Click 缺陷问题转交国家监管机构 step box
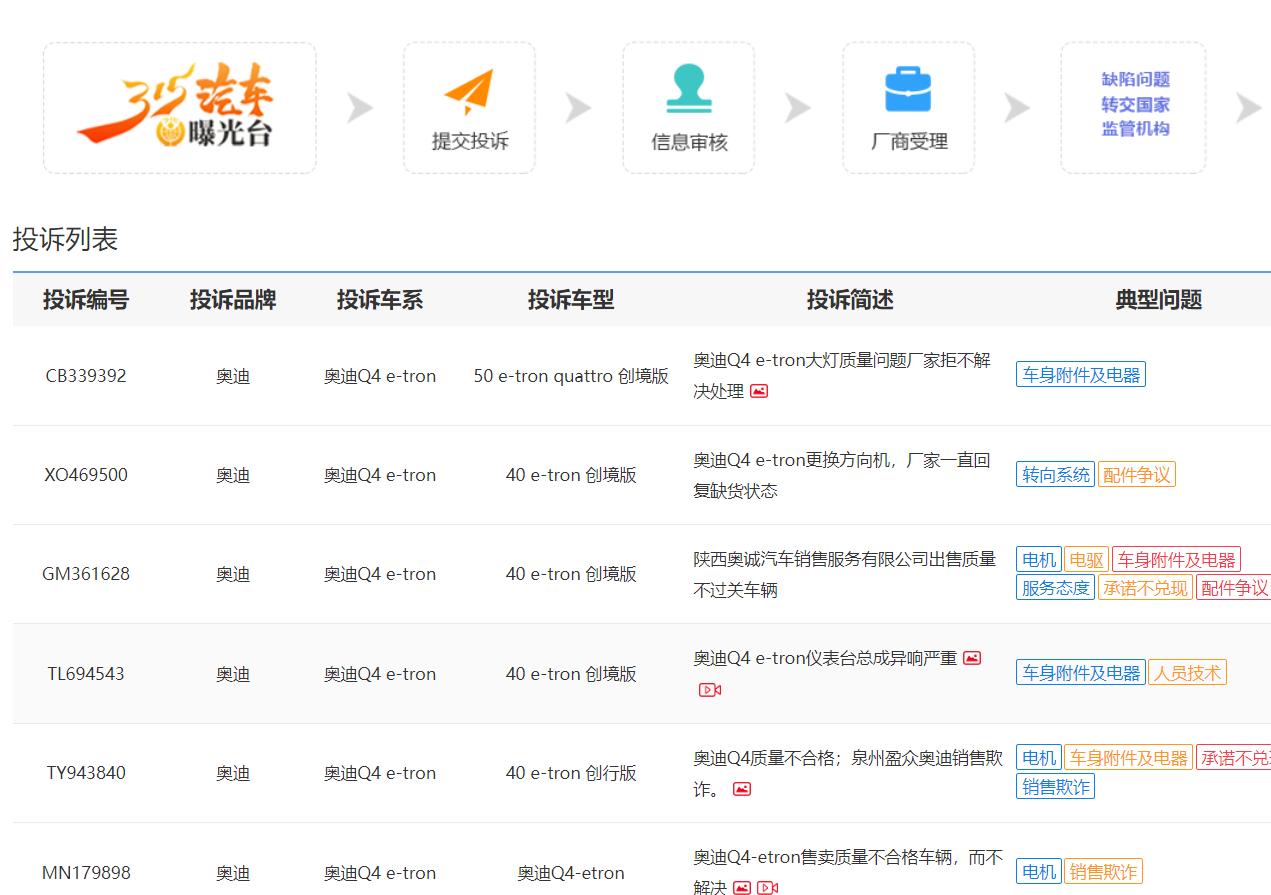The height and width of the screenshot is (895, 1271). (x=1134, y=106)
